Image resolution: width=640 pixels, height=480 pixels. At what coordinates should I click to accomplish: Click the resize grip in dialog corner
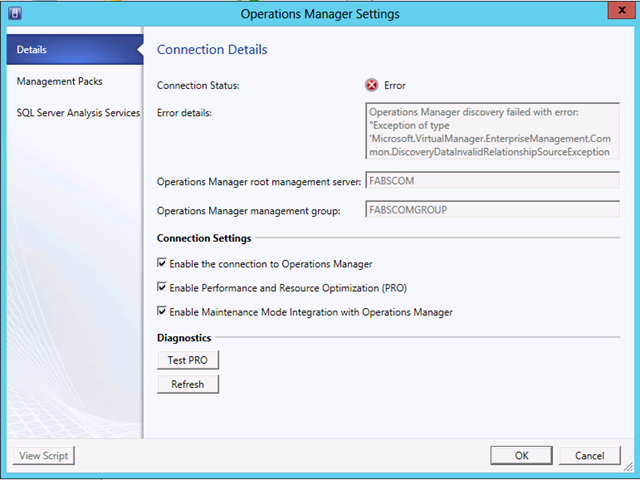[627, 466]
